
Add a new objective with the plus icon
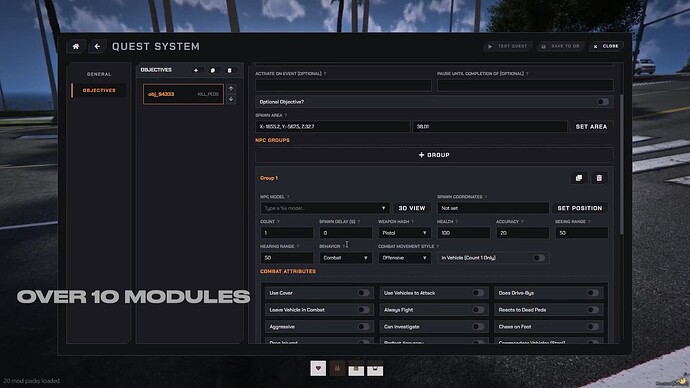[x=196, y=70]
